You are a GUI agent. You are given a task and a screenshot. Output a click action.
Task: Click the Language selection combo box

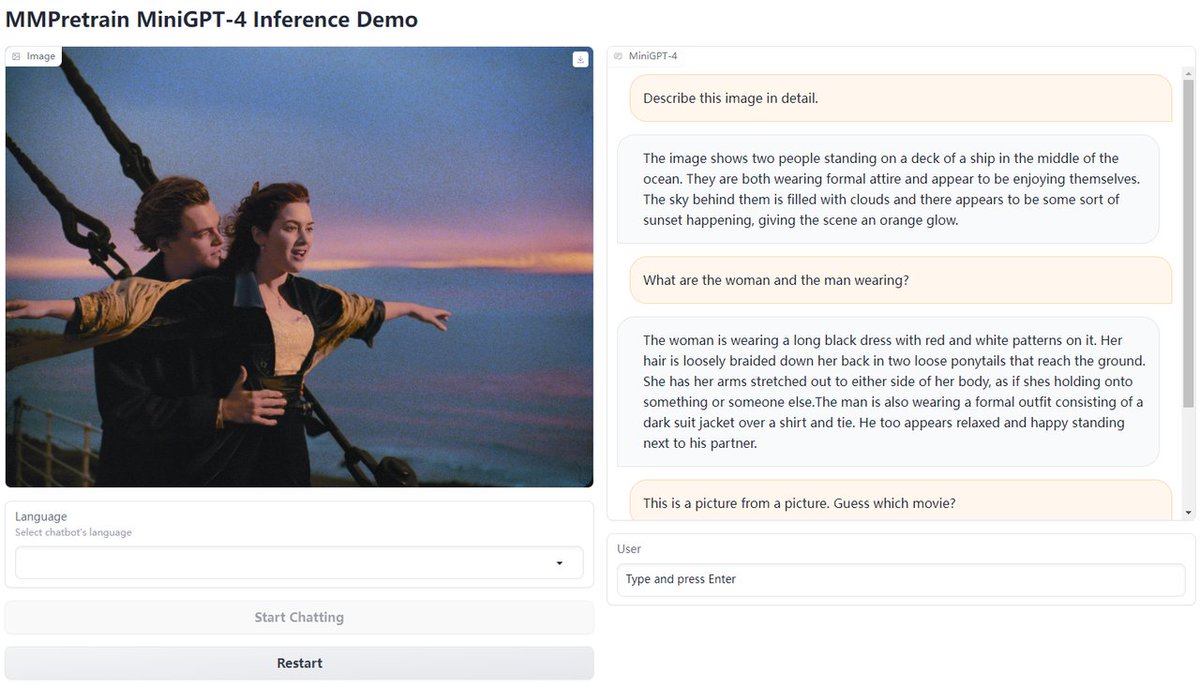pyautogui.click(x=299, y=563)
